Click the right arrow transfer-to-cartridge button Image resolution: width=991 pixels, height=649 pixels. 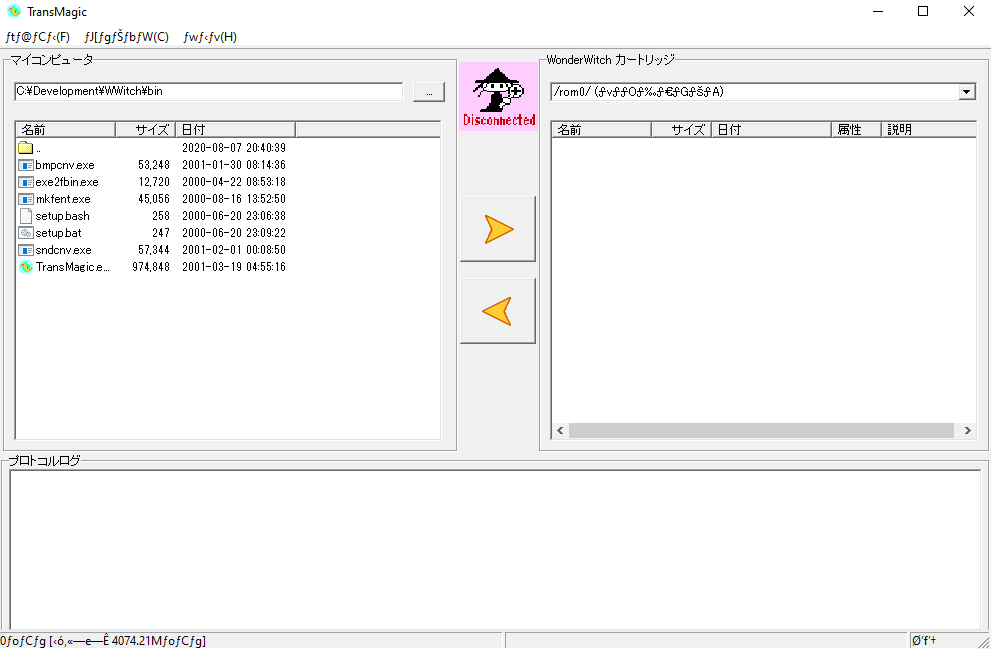(498, 229)
